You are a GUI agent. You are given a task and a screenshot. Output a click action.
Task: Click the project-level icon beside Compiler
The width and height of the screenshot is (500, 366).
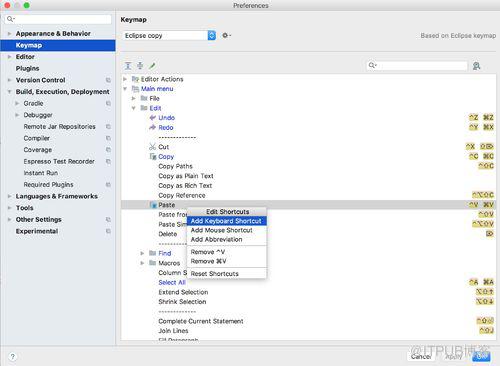[x=108, y=138]
